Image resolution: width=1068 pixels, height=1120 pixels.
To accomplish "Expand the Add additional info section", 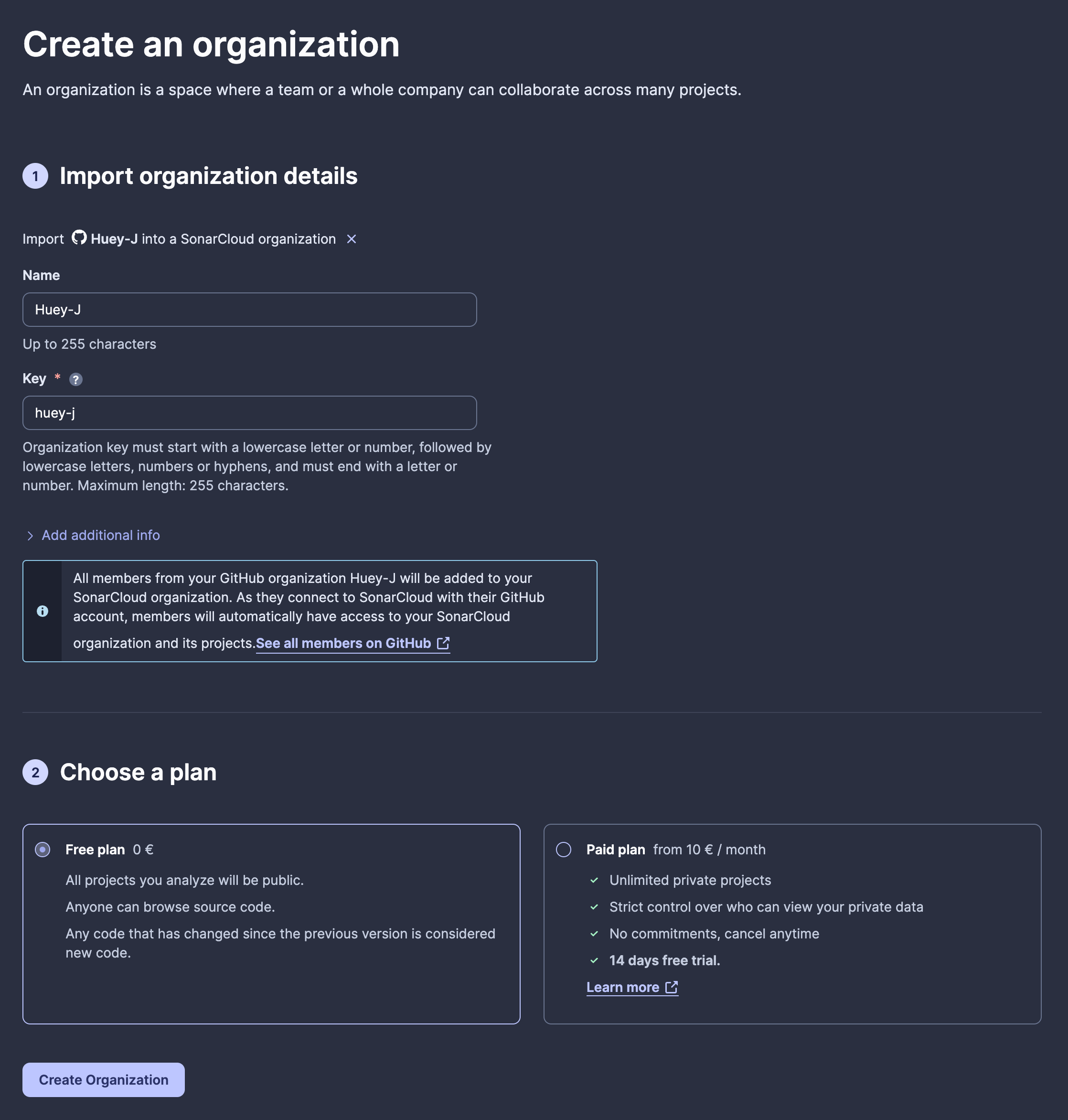I will (101, 535).
